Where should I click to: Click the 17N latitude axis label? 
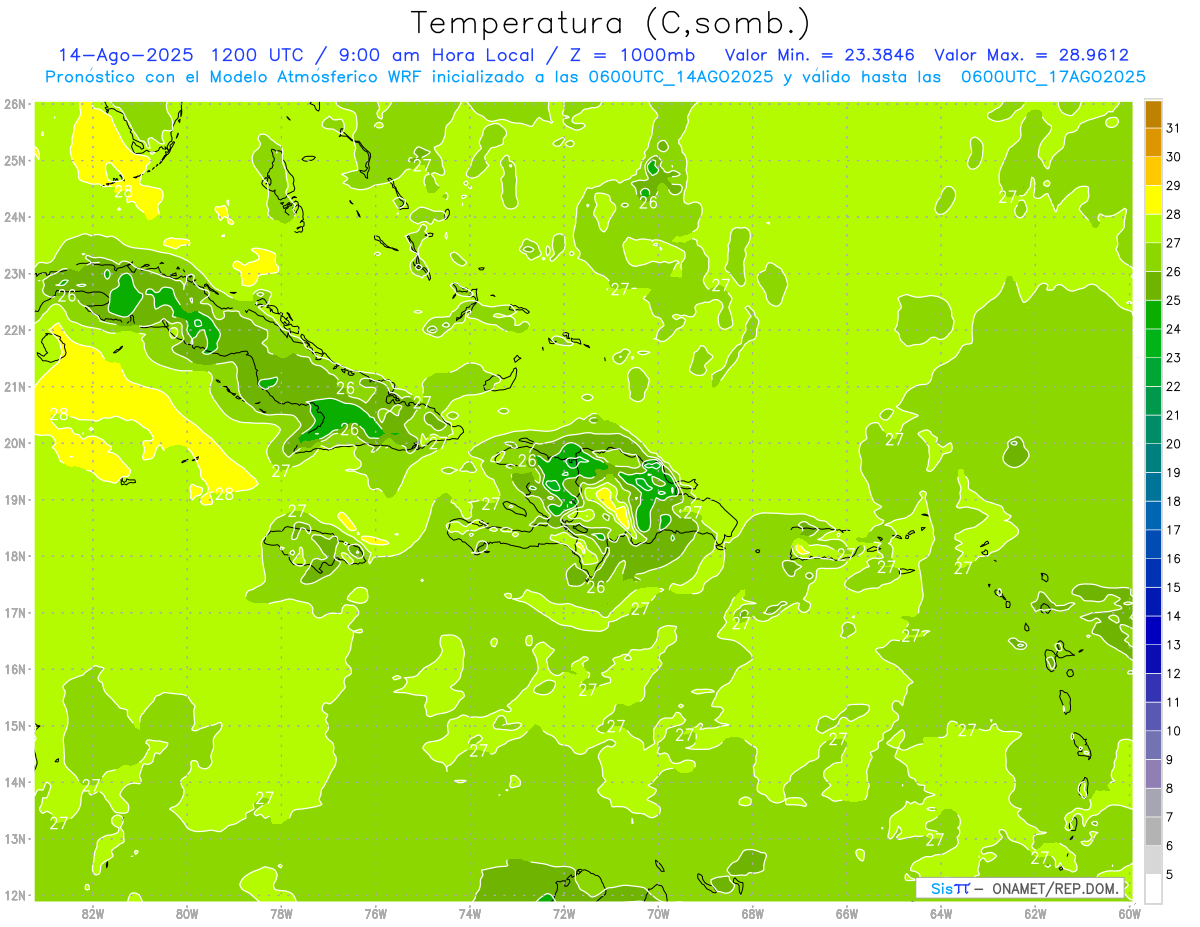pyautogui.click(x=14, y=612)
